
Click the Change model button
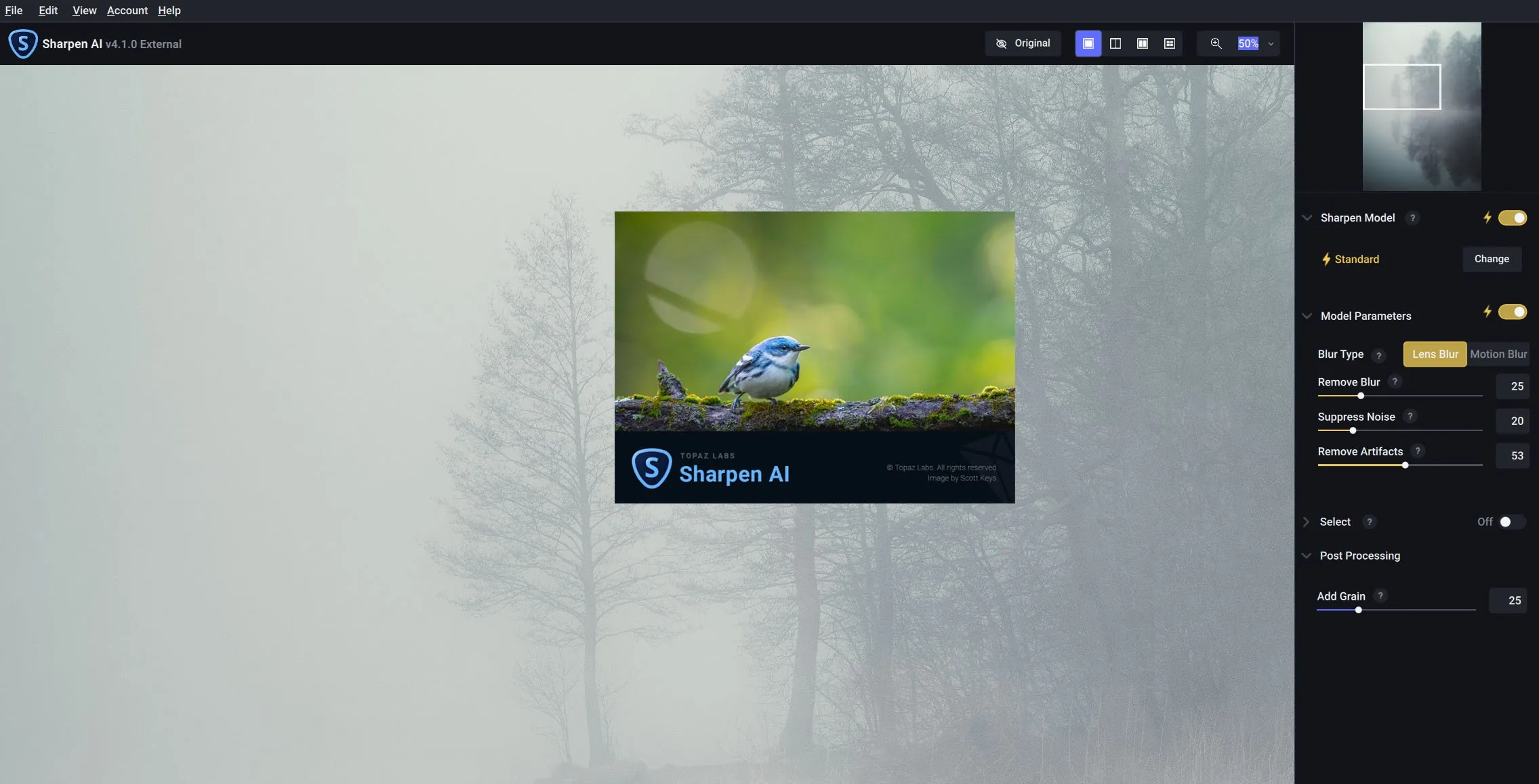[x=1492, y=259]
